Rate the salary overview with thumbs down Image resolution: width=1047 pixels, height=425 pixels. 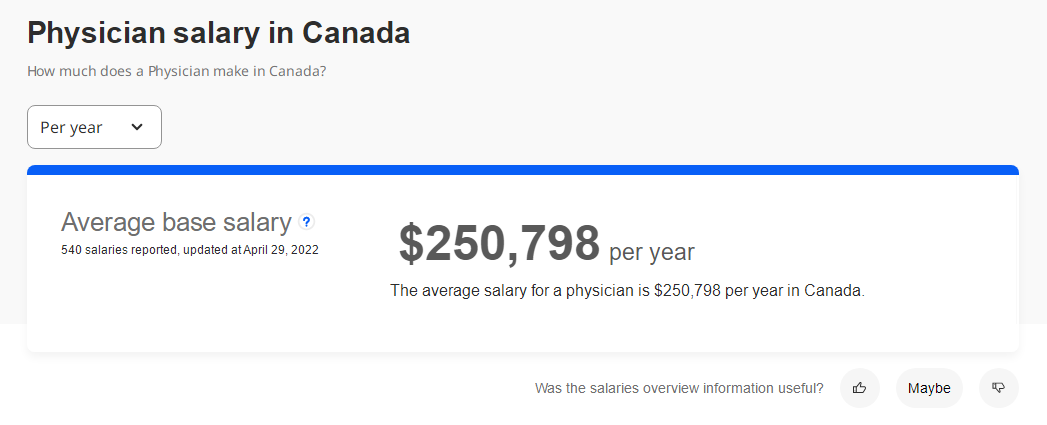[x=999, y=388]
